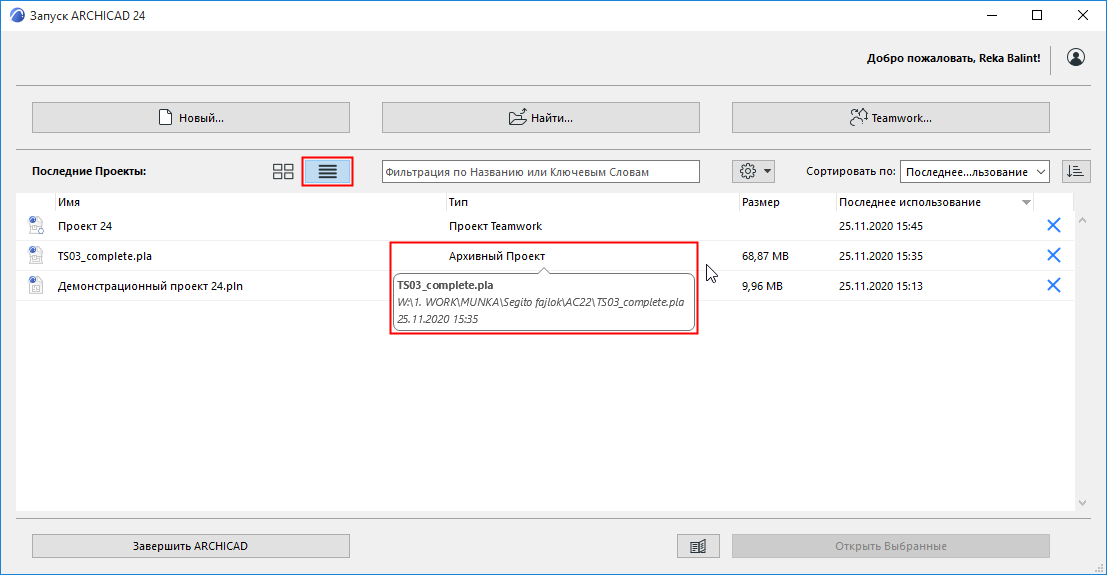Switch to thumbnail grid view
The height and width of the screenshot is (575, 1107).
283,172
